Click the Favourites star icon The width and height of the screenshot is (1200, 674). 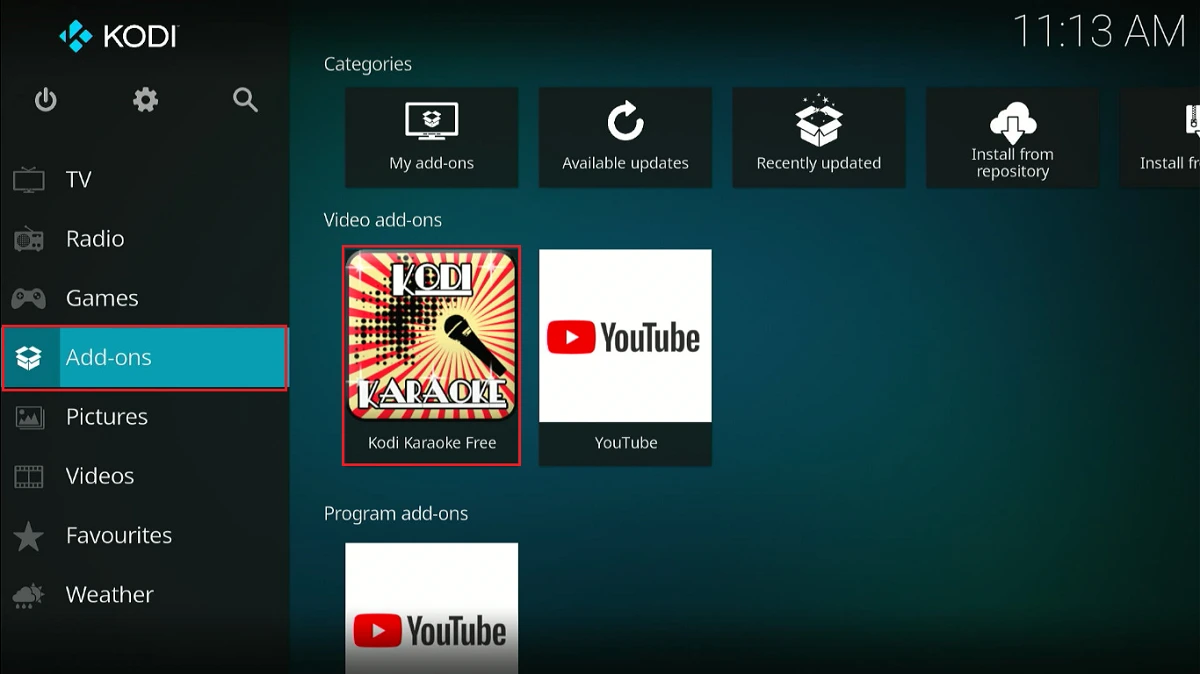pos(29,535)
